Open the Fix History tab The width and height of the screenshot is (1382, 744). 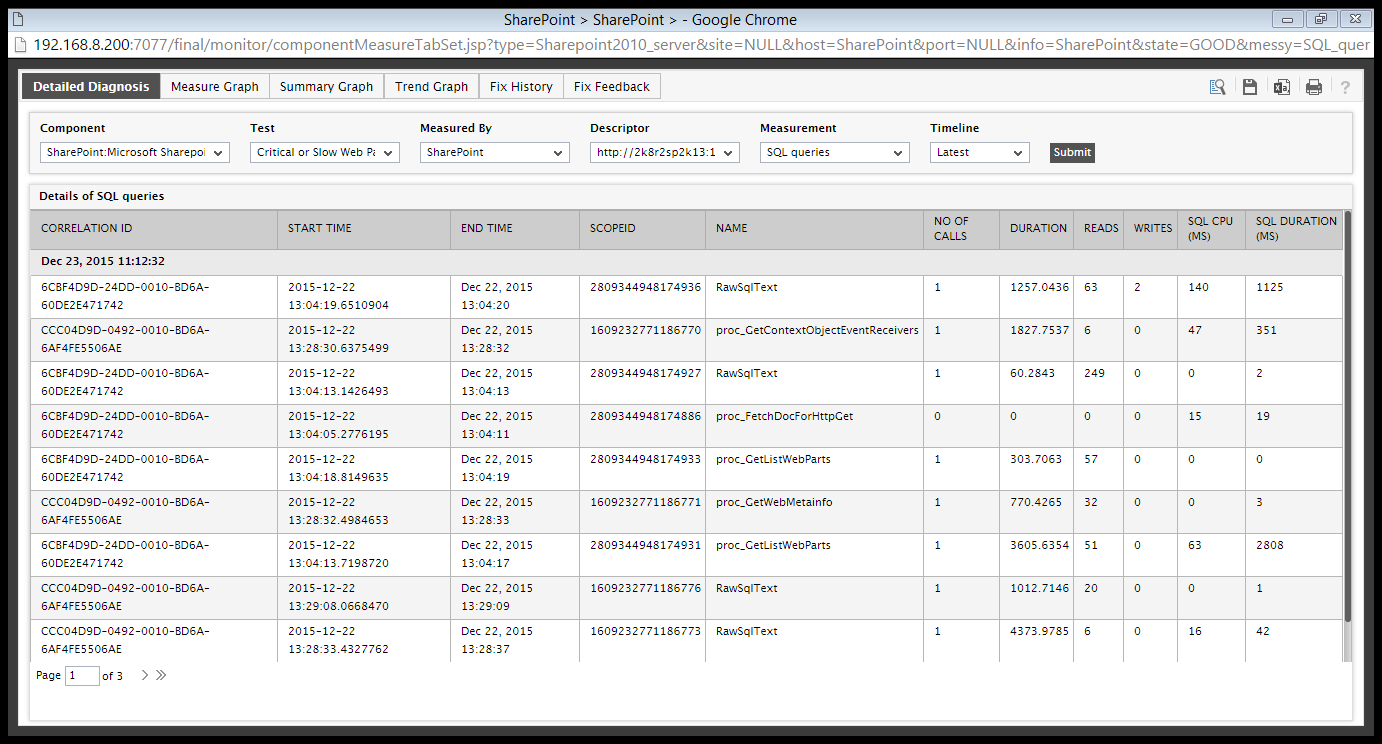tap(521, 86)
